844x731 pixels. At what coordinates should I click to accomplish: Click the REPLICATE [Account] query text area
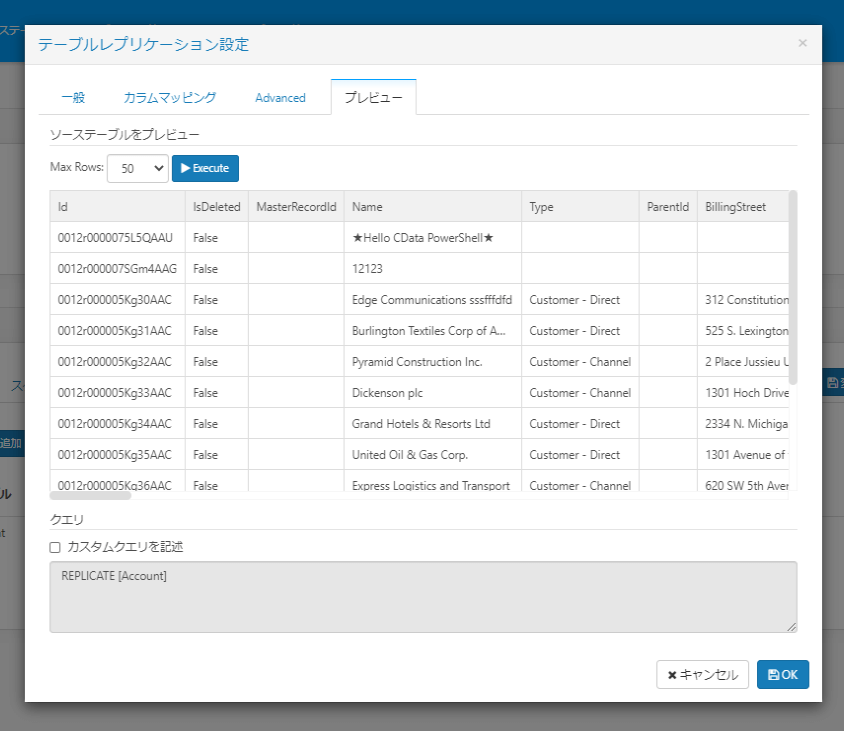coord(423,596)
